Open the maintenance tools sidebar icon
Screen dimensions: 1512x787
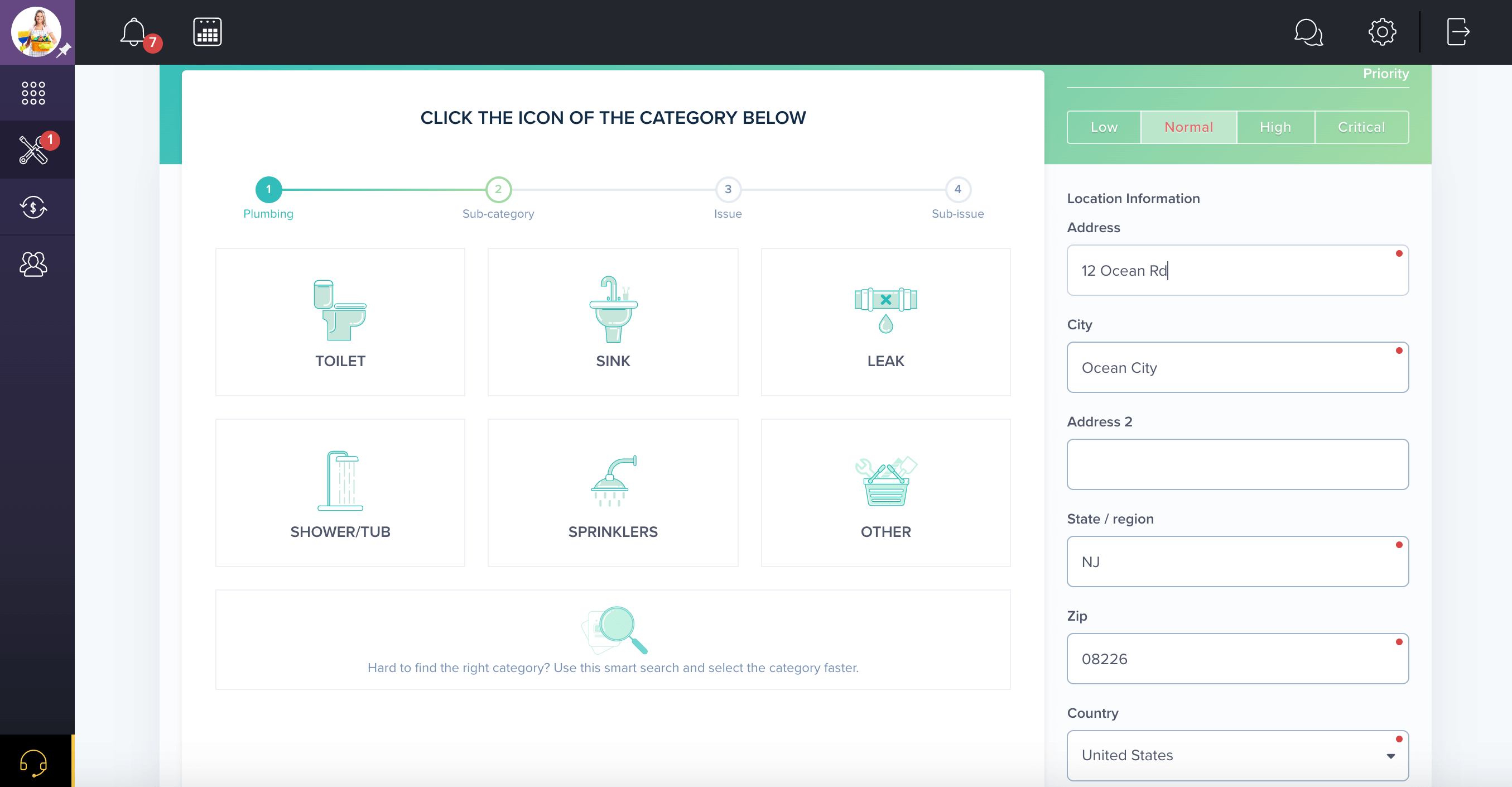coord(33,150)
